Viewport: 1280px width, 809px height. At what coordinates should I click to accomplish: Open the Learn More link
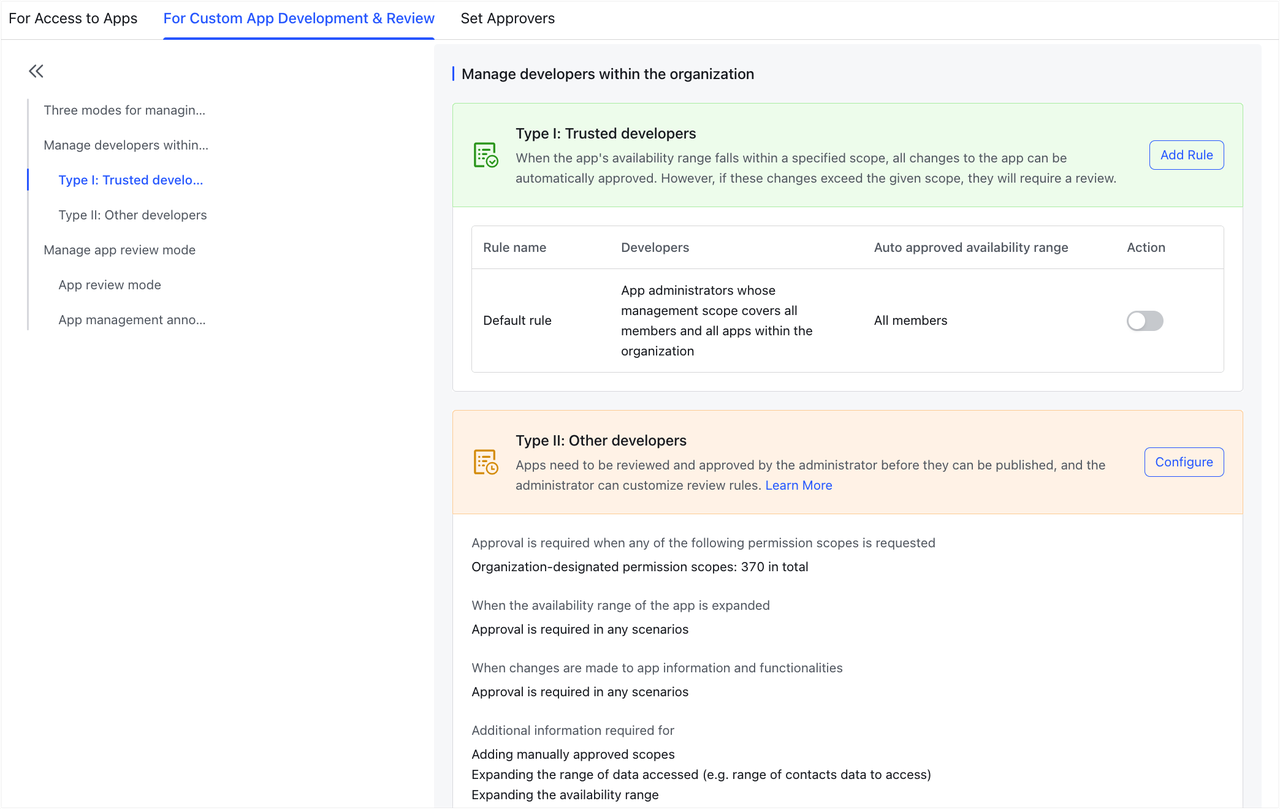click(x=799, y=485)
